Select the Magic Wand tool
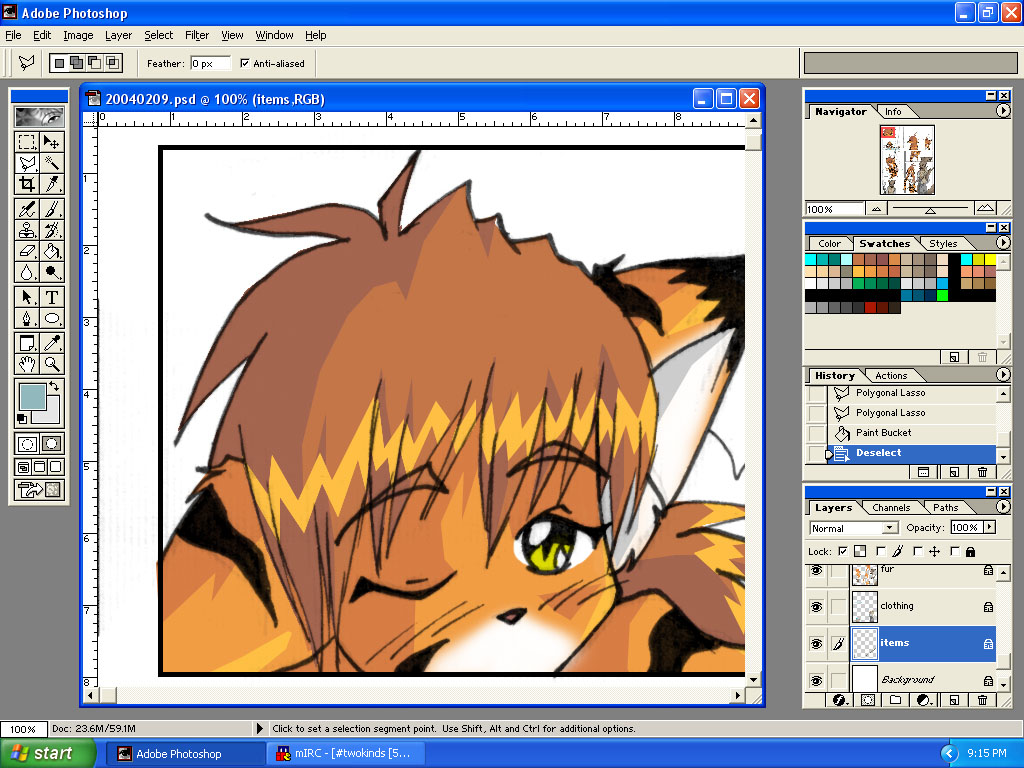 pyautogui.click(x=52, y=163)
